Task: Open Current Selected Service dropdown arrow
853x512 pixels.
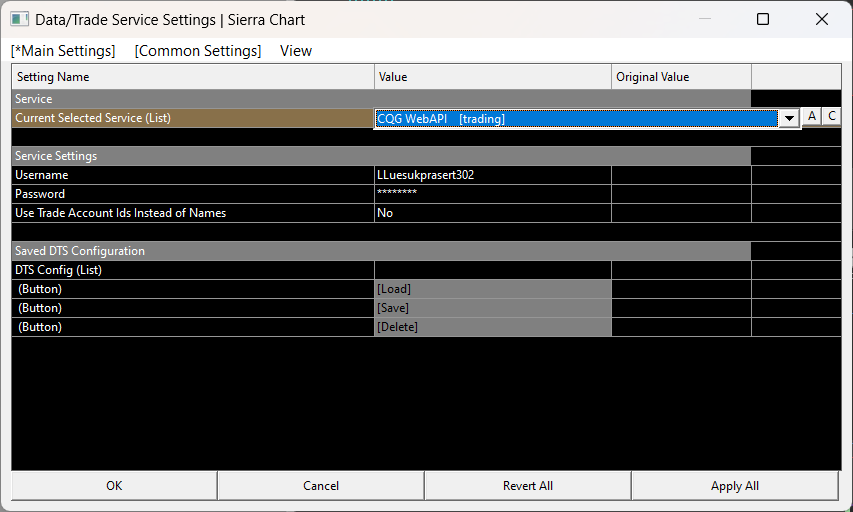Action: click(x=789, y=118)
